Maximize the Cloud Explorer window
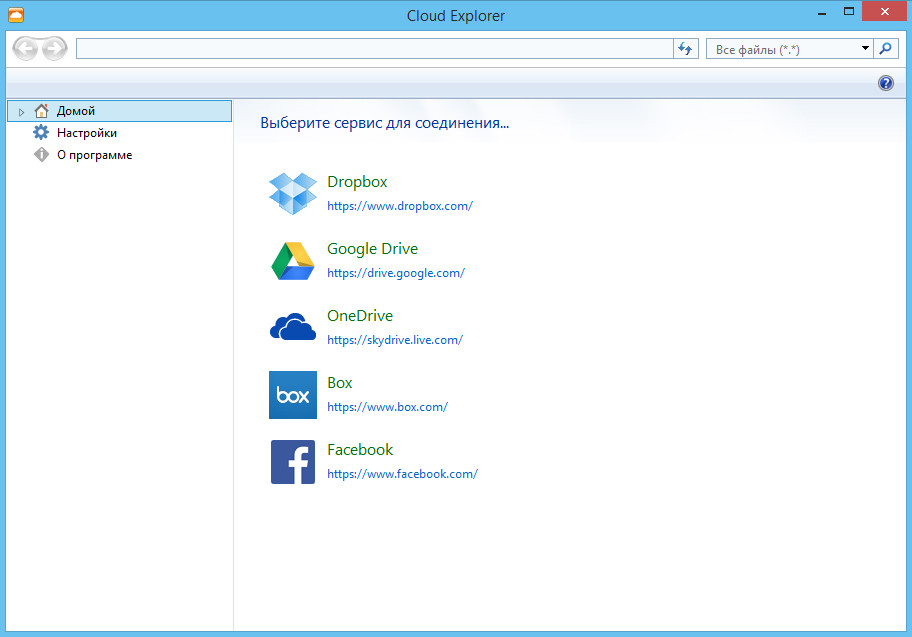 click(849, 12)
